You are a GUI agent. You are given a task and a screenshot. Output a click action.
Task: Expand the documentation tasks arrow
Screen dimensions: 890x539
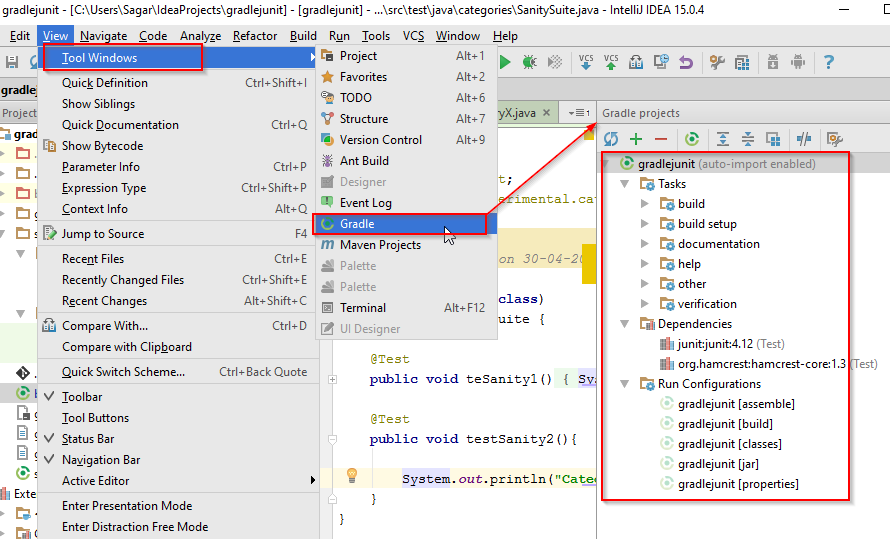click(645, 243)
